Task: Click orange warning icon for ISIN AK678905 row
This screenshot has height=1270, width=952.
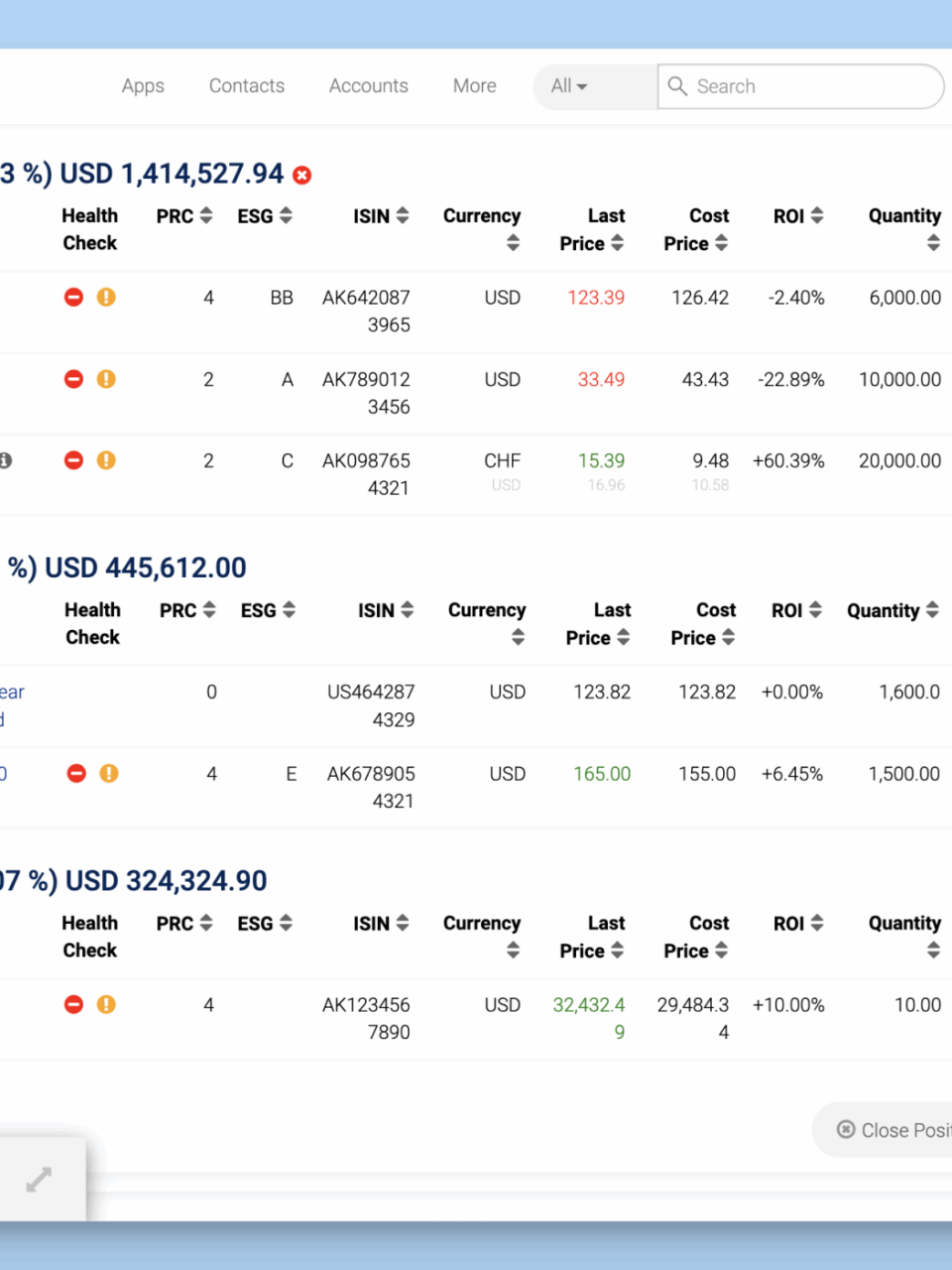Action: point(109,773)
